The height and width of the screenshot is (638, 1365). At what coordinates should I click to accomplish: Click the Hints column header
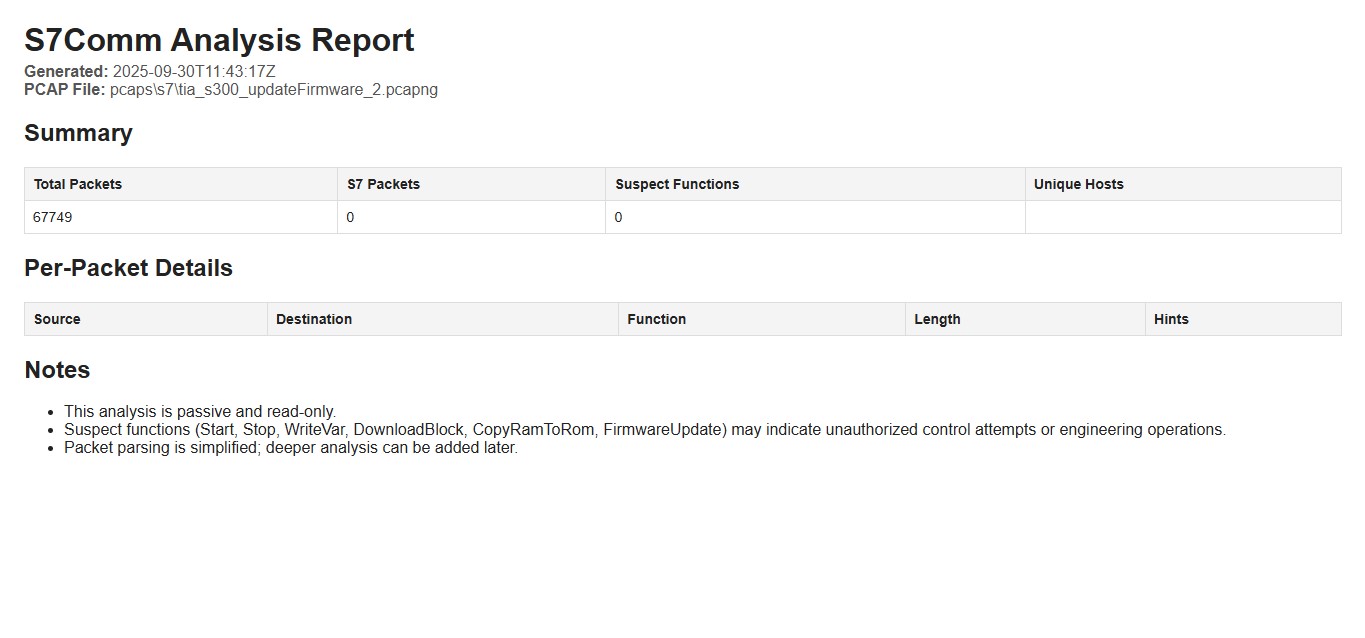pos(1244,319)
